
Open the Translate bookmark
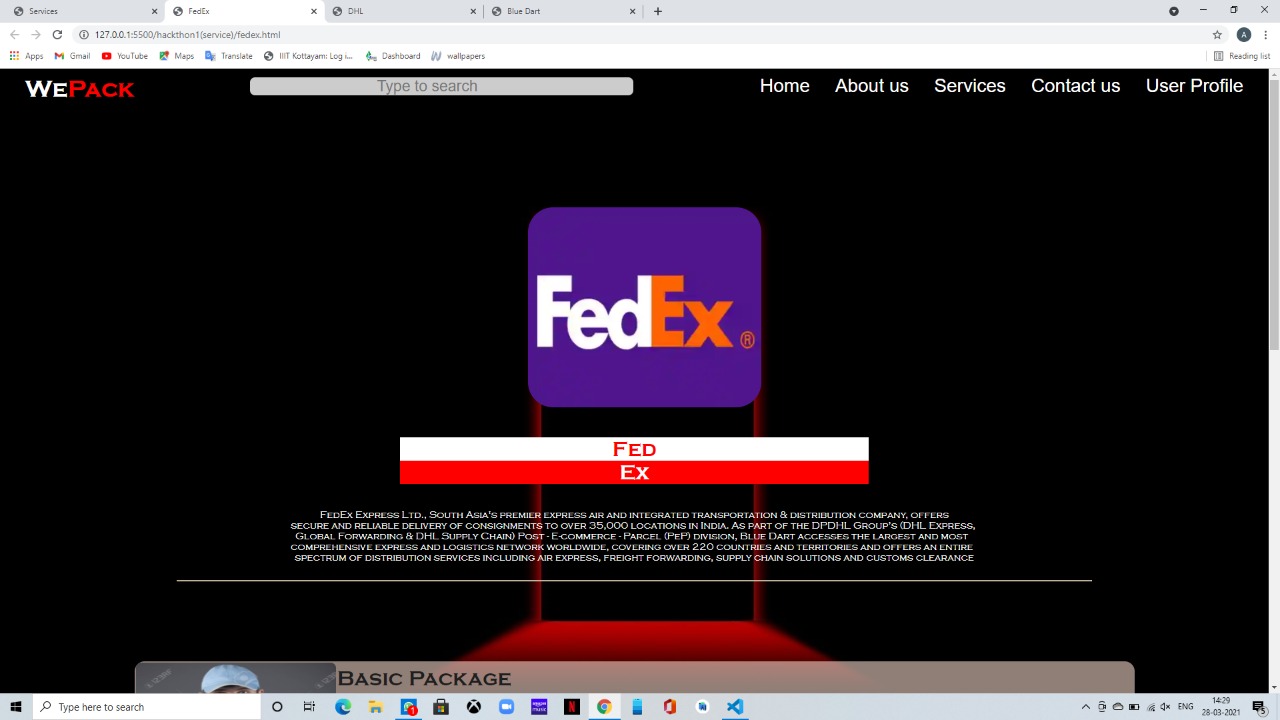tap(229, 56)
